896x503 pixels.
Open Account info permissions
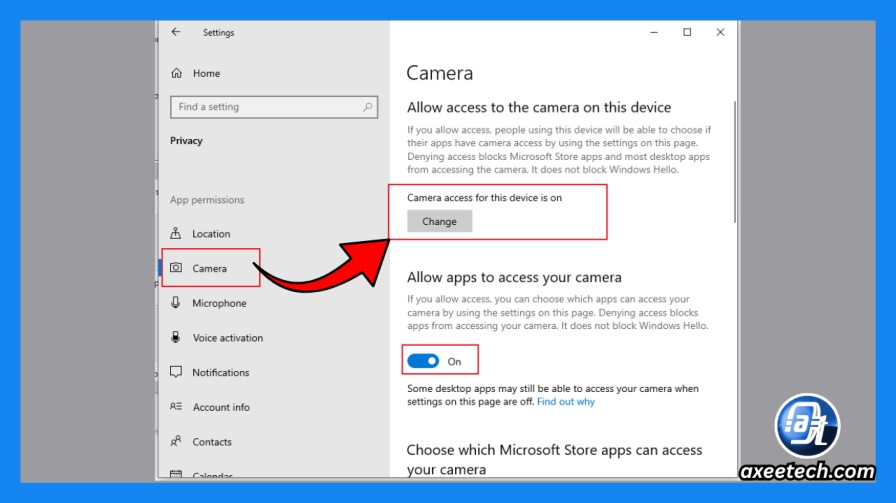pos(221,407)
